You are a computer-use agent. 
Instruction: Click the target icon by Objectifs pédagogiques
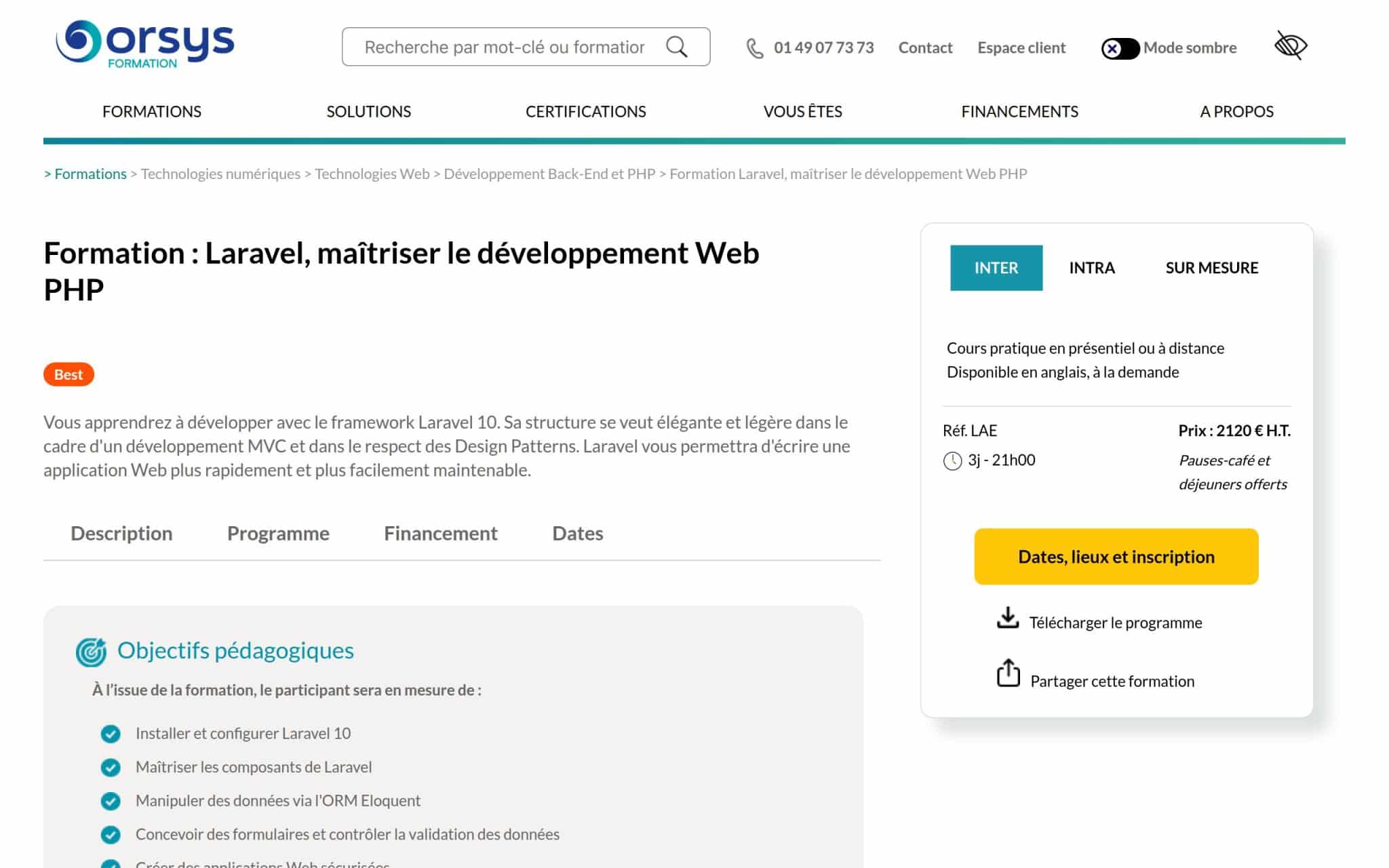tap(92, 652)
